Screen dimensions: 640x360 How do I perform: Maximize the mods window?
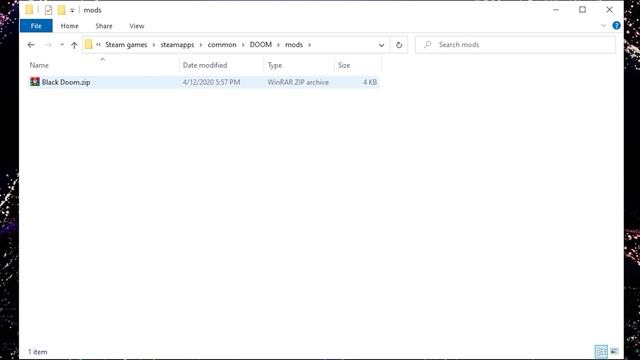(x=582, y=10)
